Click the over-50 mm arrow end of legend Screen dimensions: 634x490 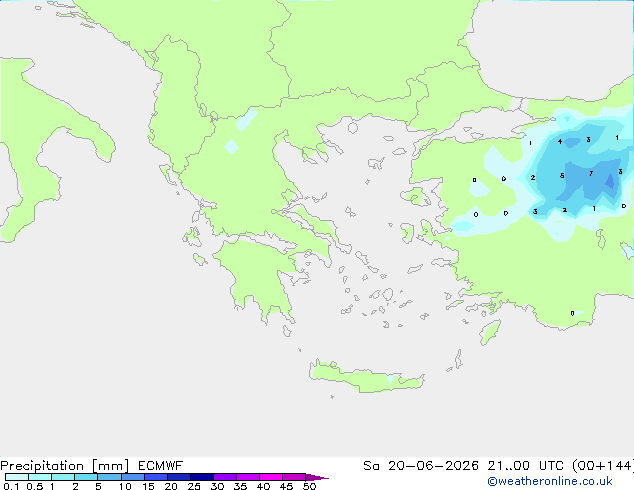317,477
